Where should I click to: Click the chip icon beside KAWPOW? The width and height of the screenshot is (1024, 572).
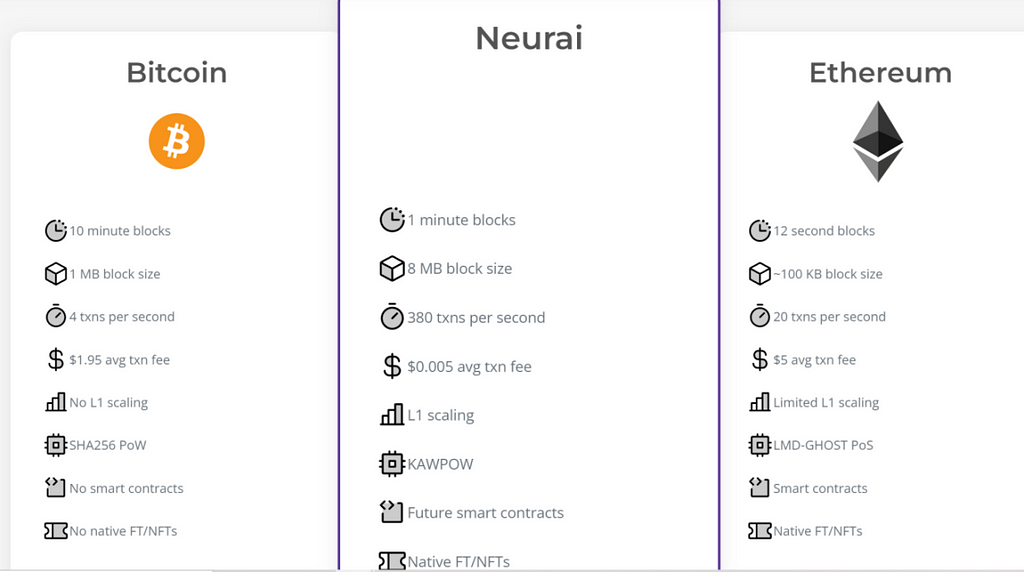coord(392,464)
